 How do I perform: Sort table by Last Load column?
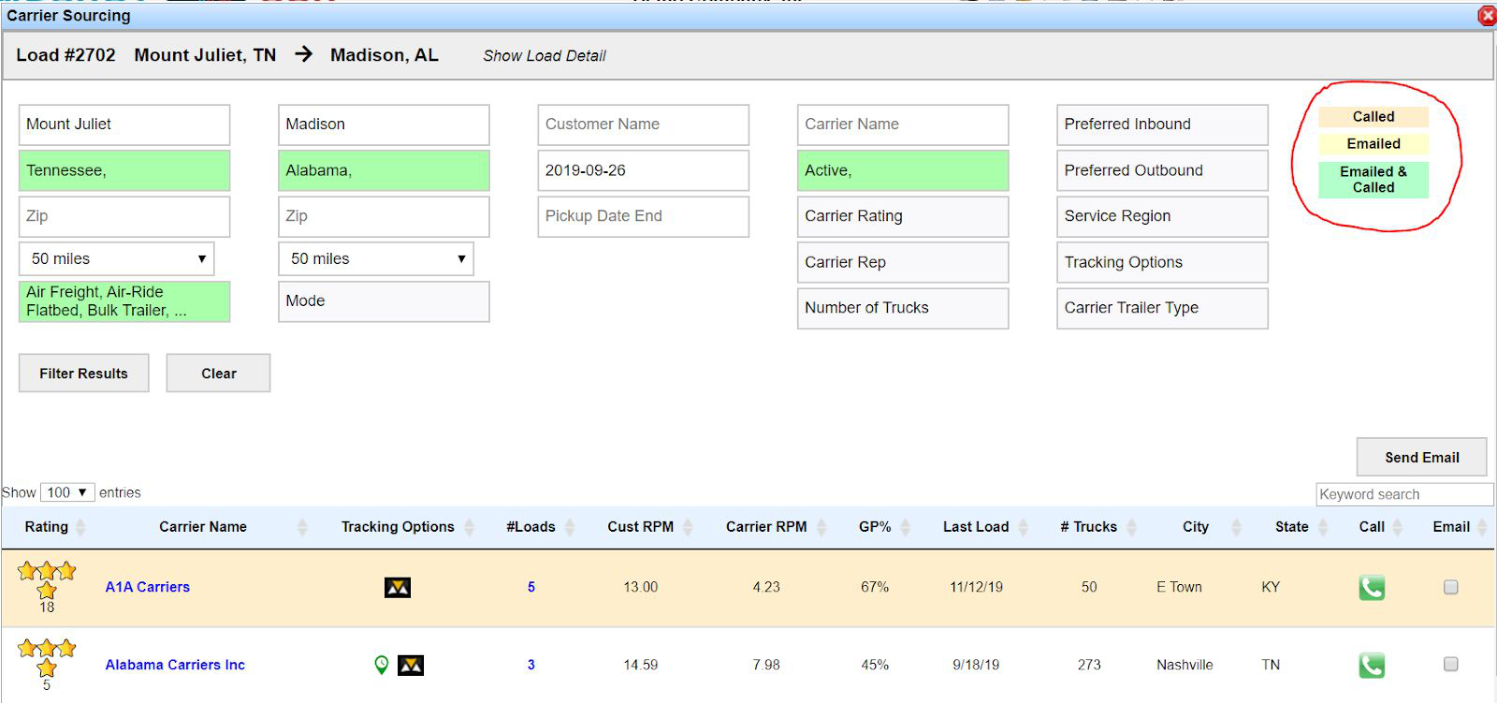click(x=976, y=527)
